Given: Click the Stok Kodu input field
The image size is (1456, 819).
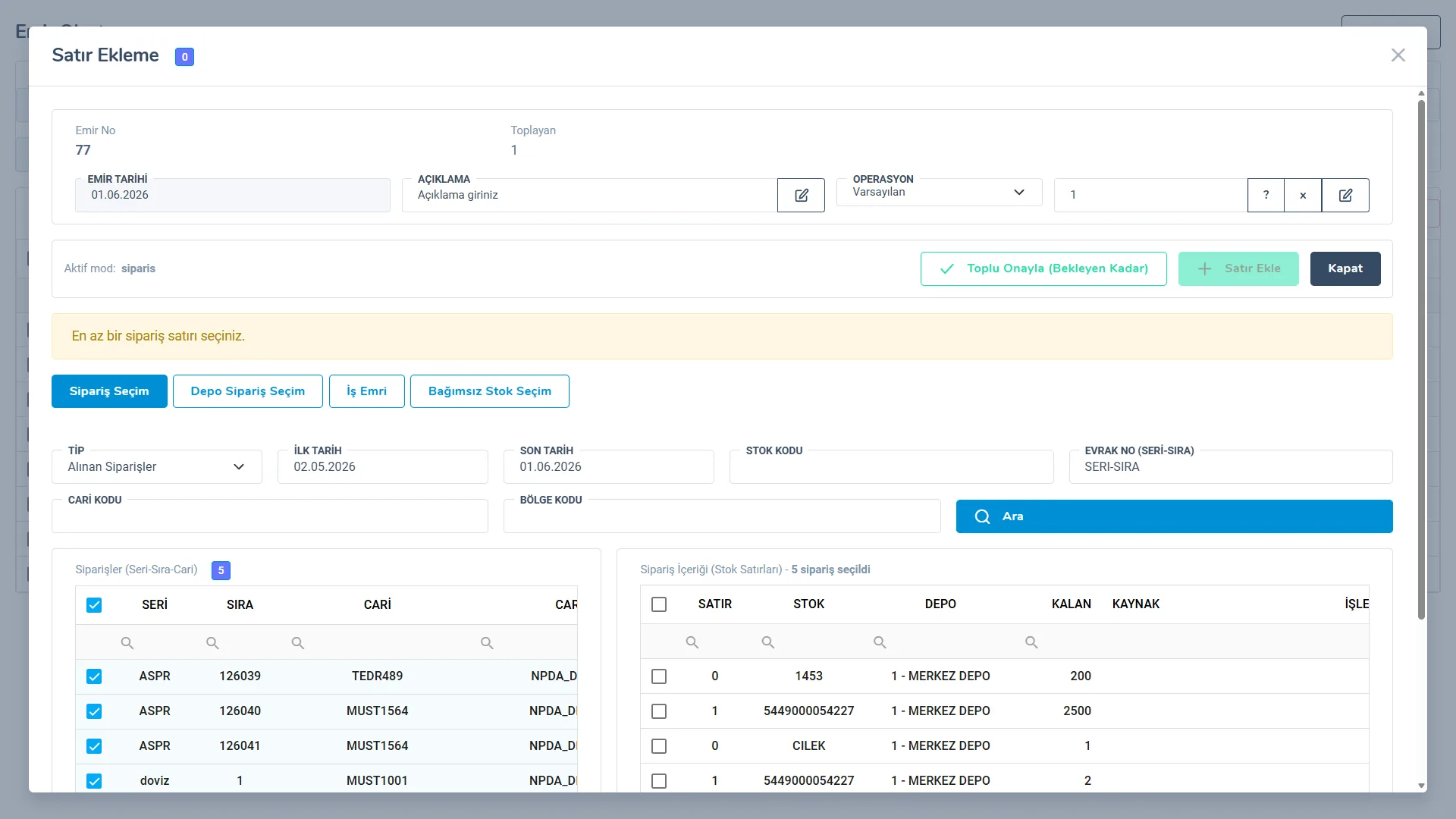Looking at the screenshot, I should point(892,467).
